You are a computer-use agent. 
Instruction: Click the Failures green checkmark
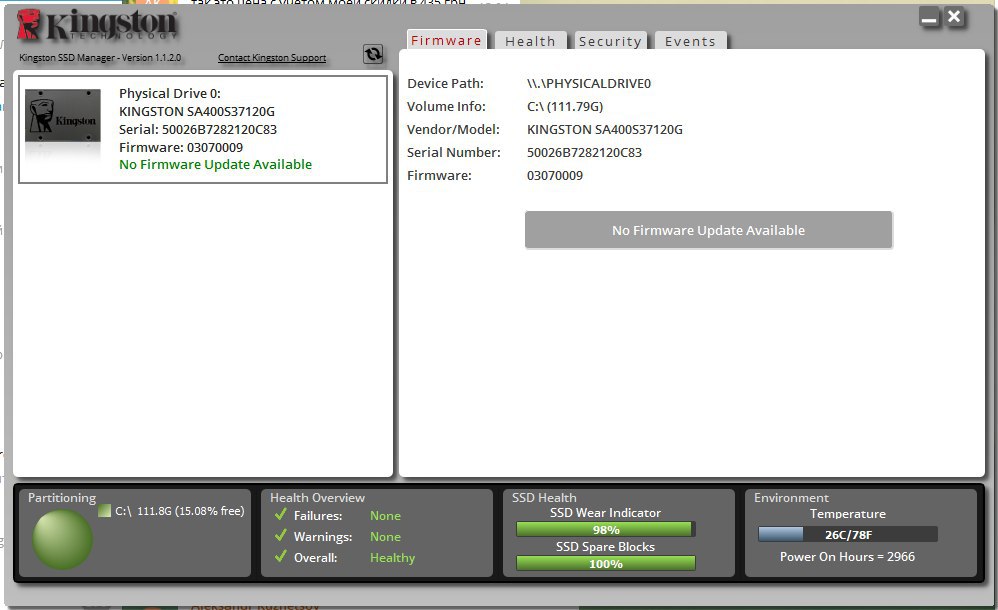pyautogui.click(x=281, y=514)
